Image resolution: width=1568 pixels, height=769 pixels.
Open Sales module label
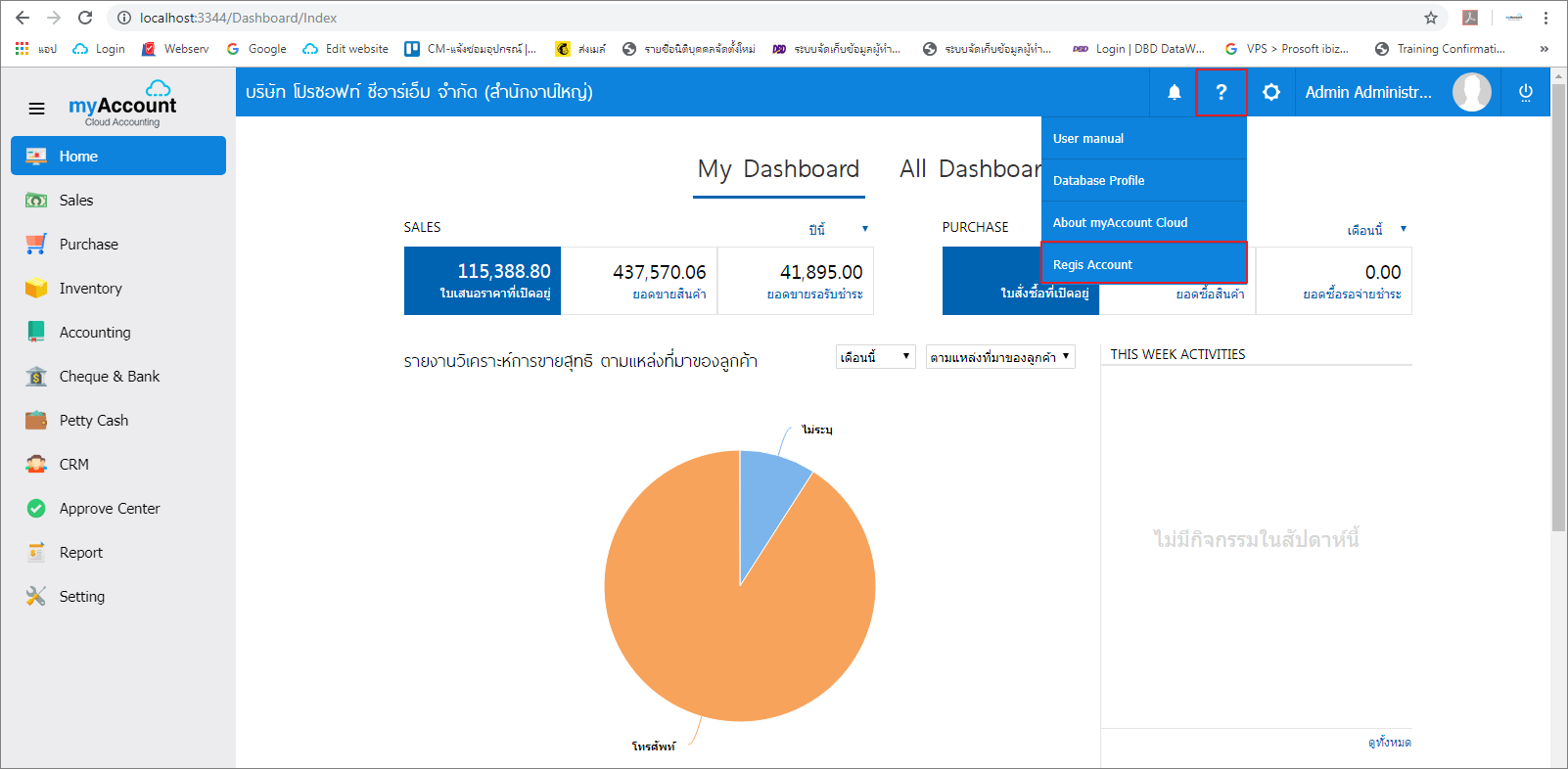(76, 201)
